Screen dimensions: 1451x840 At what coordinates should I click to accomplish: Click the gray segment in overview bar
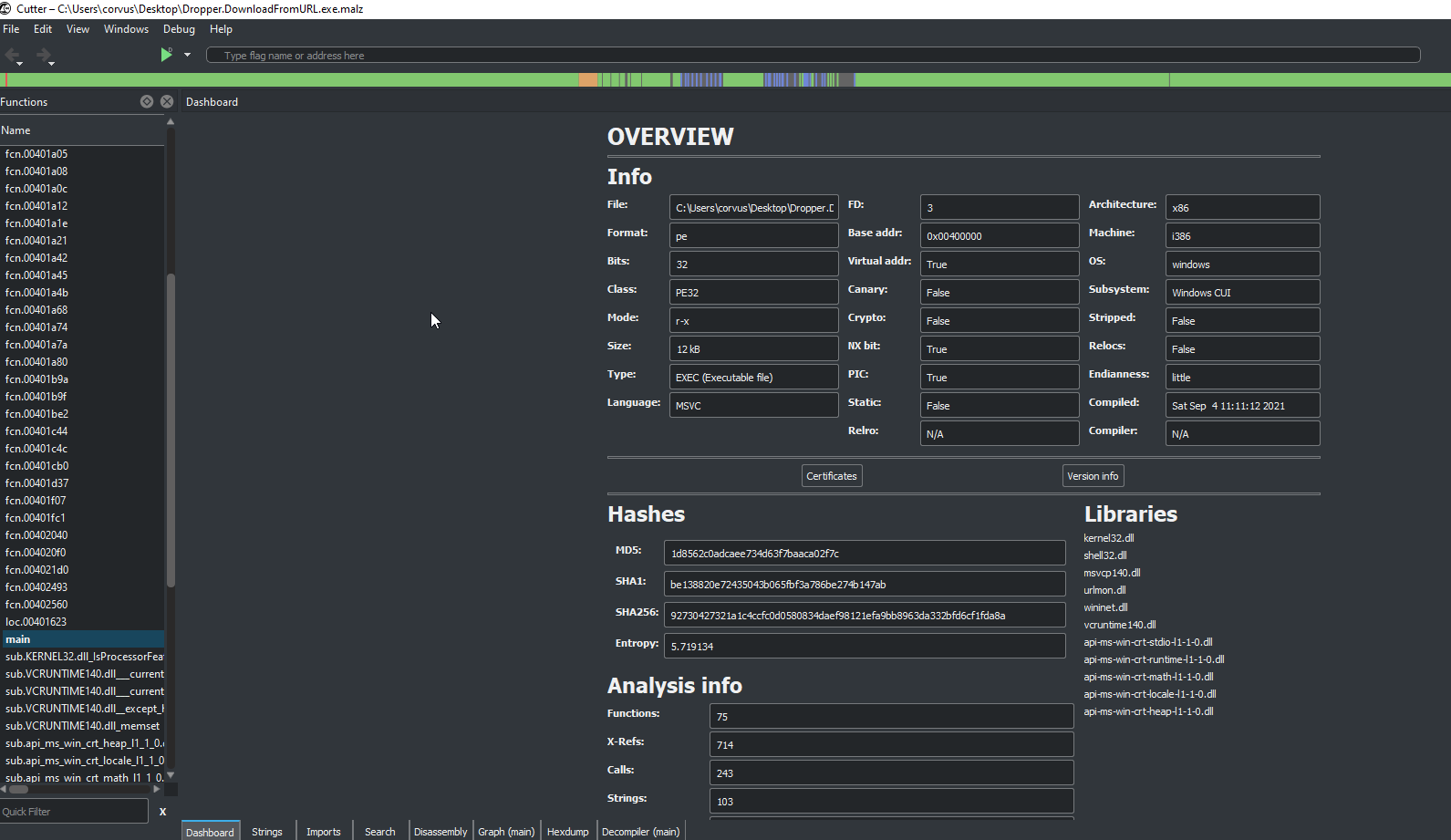[x=846, y=80]
